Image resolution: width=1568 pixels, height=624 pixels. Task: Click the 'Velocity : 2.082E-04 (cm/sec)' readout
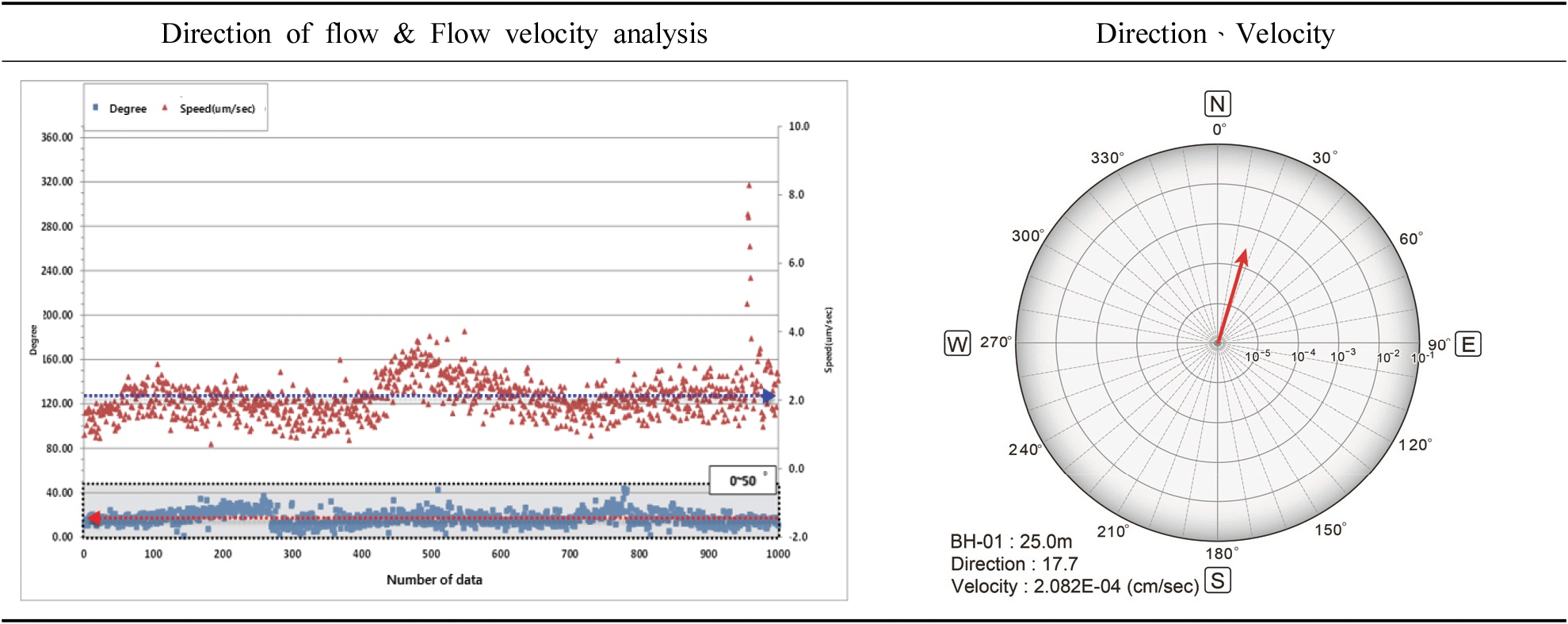(1075, 586)
